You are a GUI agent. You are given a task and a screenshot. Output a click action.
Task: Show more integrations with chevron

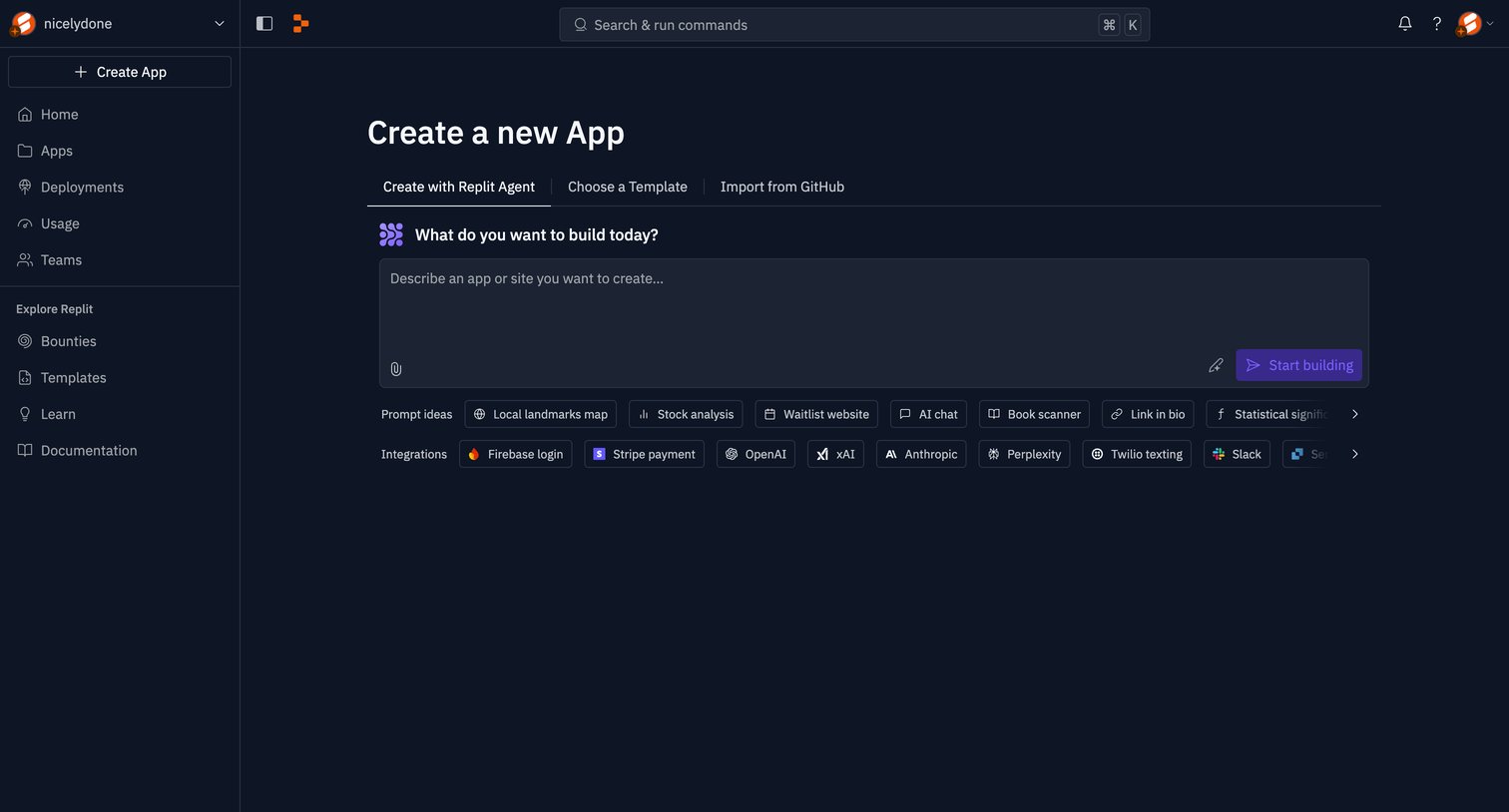(1354, 454)
